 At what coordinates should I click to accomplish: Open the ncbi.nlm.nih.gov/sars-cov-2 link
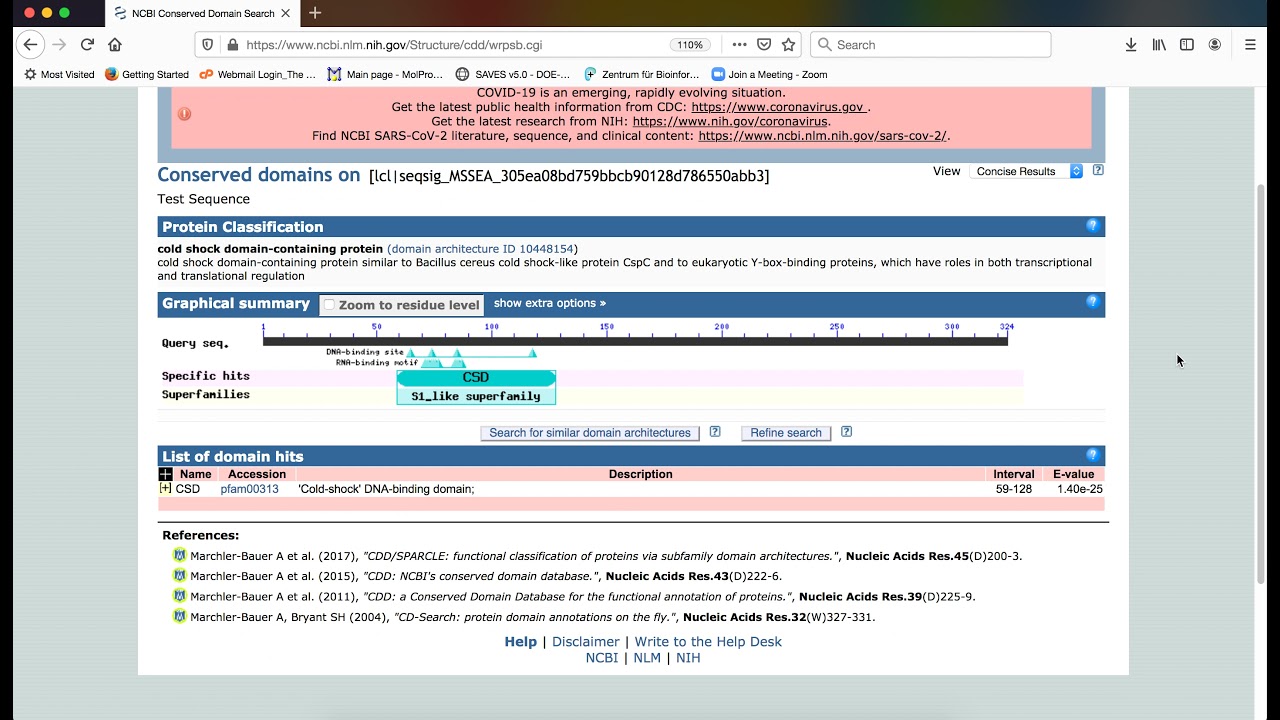tap(822, 136)
